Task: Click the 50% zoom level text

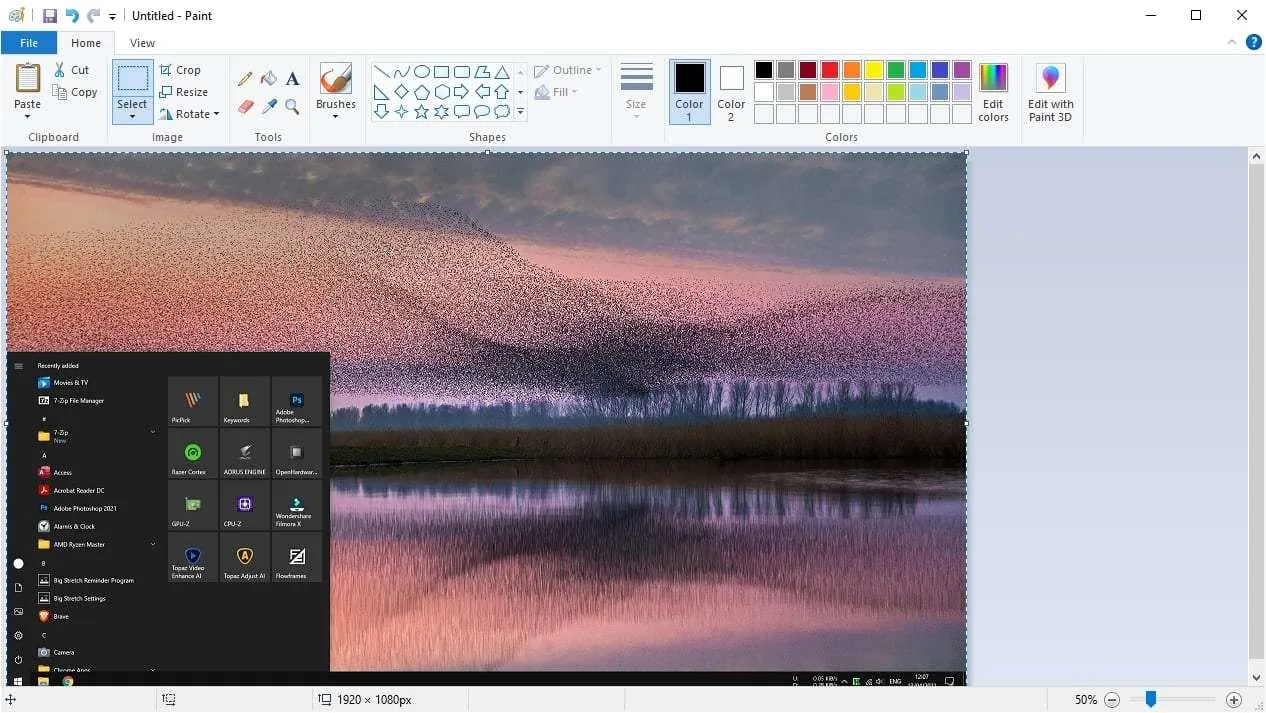Action: tap(1086, 700)
